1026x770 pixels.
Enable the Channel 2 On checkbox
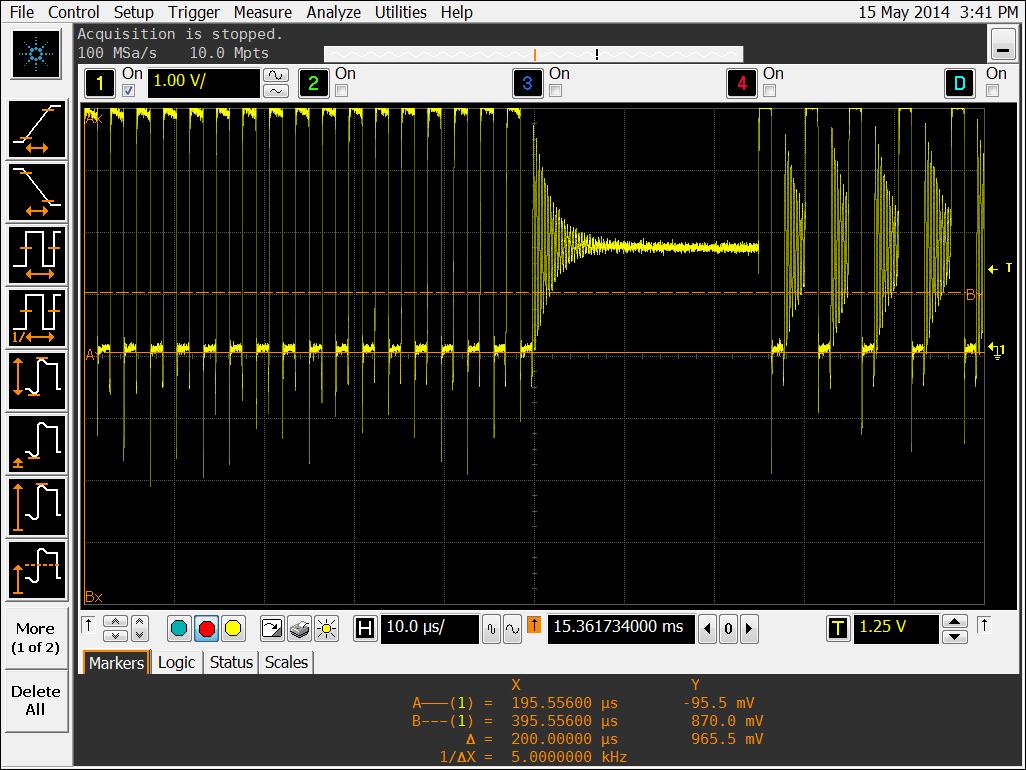click(x=341, y=91)
